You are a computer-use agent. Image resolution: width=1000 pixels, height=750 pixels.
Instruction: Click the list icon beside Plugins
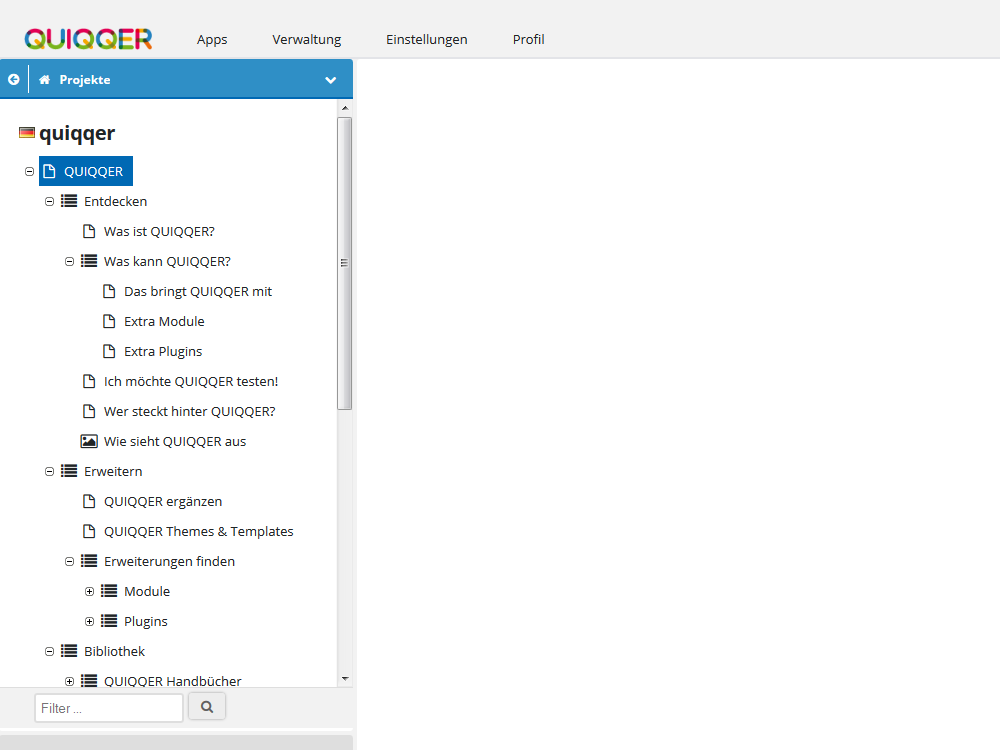tap(109, 621)
